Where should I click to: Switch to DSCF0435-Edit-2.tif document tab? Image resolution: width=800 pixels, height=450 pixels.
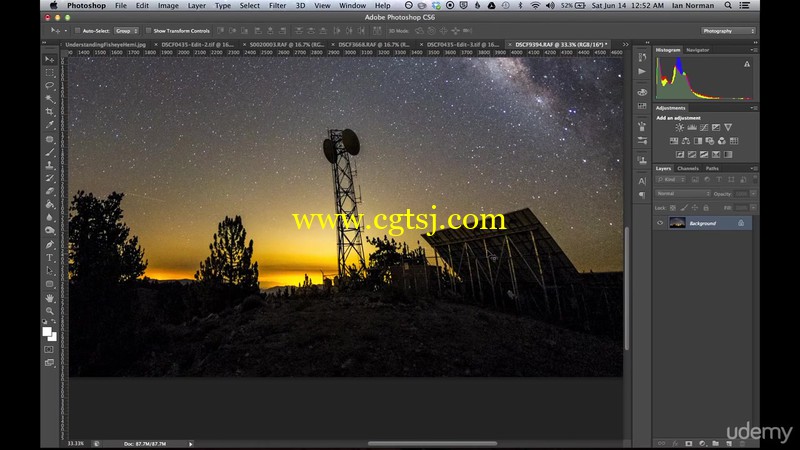pyautogui.click(x=197, y=44)
